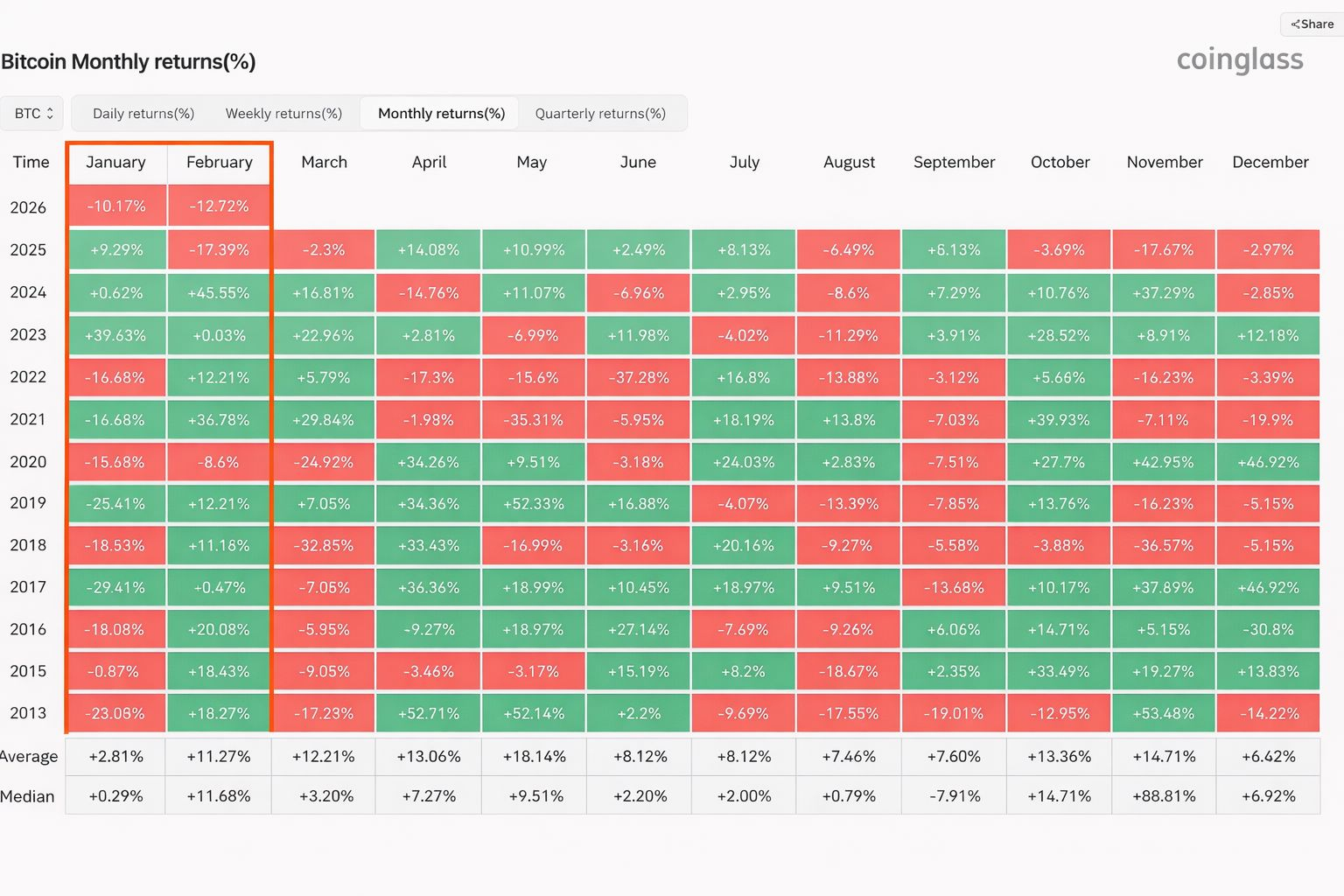Screen dimensions: 1344x896
Task: Click the February column header
Action: pyautogui.click(x=219, y=162)
